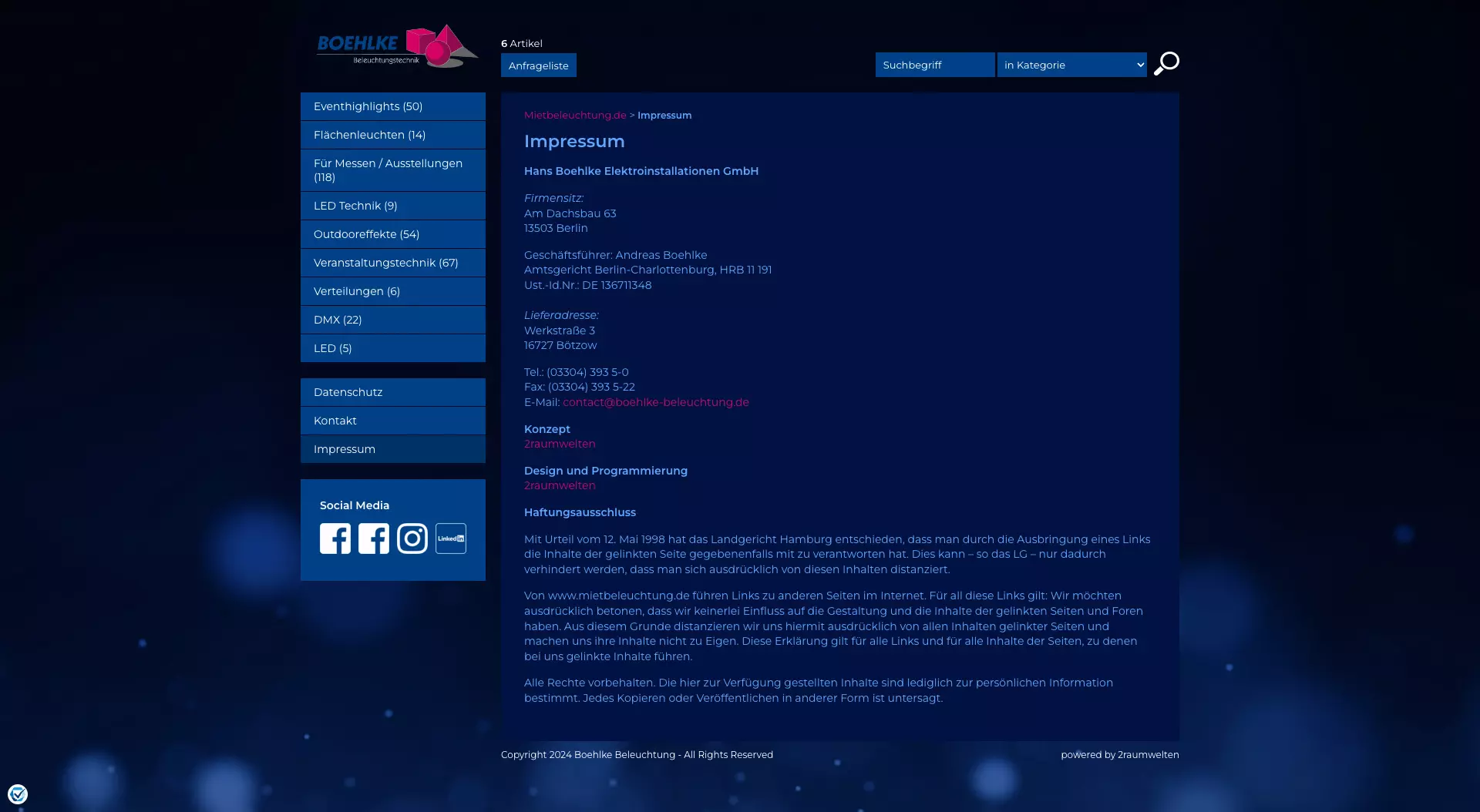
Task: Focus the Suchbegriff search field
Action: [x=935, y=65]
